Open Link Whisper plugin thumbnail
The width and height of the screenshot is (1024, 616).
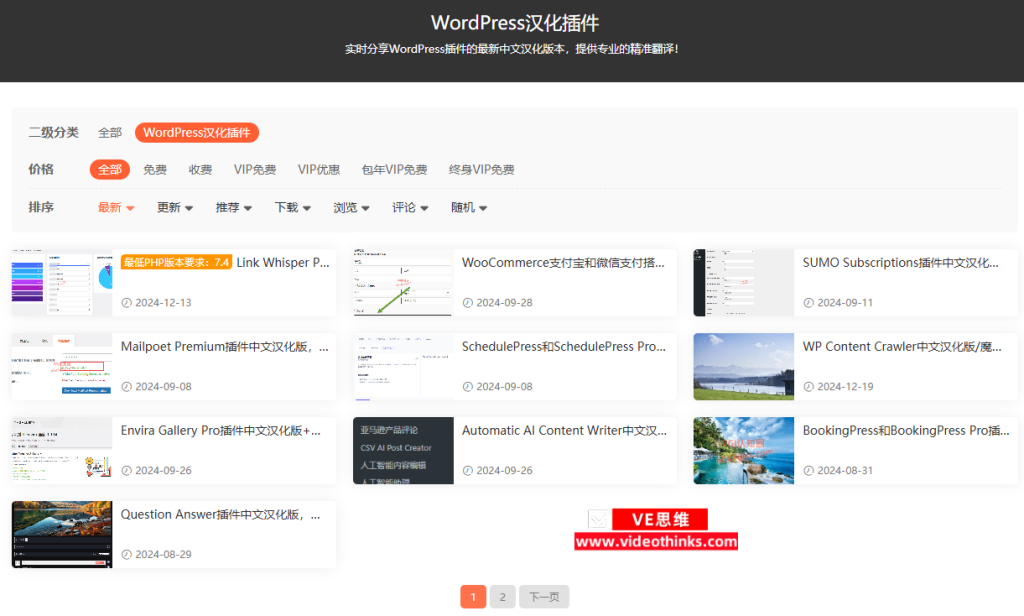62,282
